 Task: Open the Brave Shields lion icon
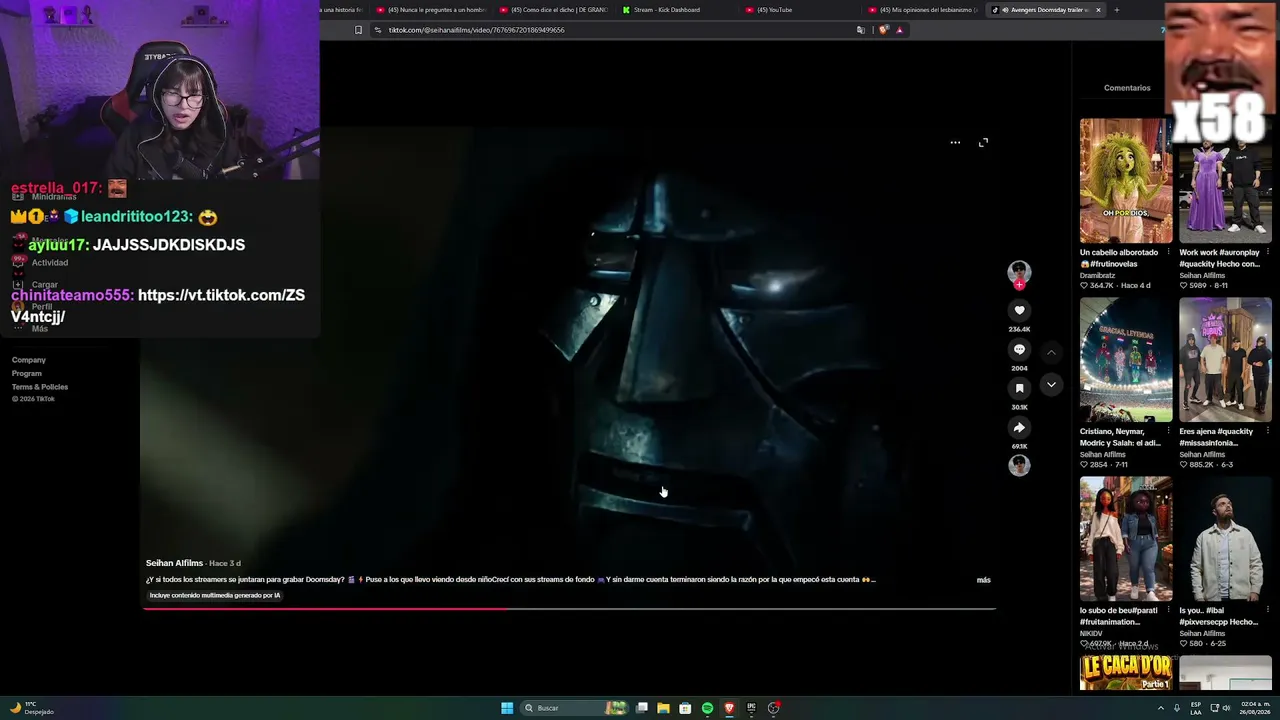pos(884,30)
